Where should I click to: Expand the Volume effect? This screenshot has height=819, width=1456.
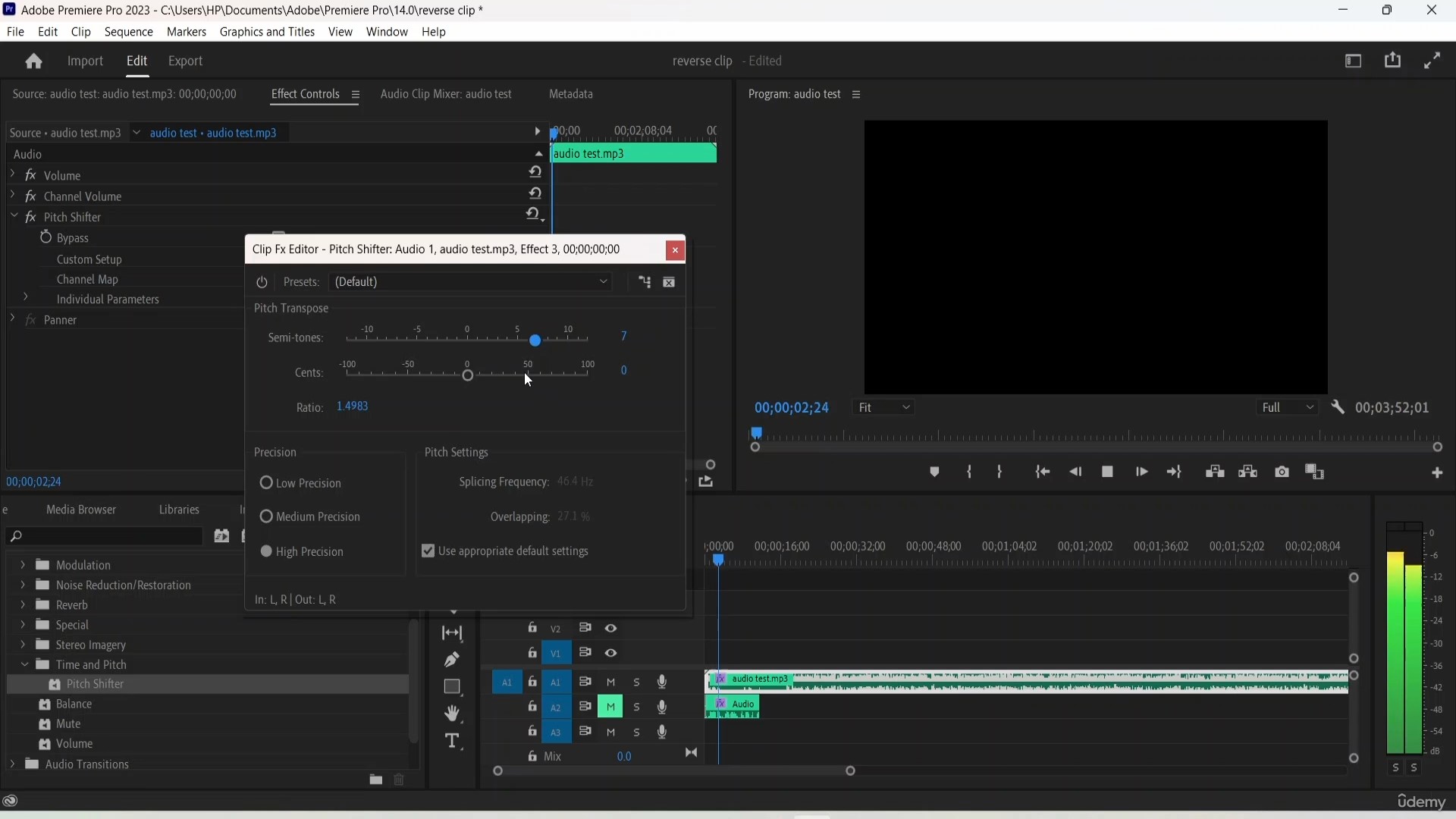click(x=12, y=175)
